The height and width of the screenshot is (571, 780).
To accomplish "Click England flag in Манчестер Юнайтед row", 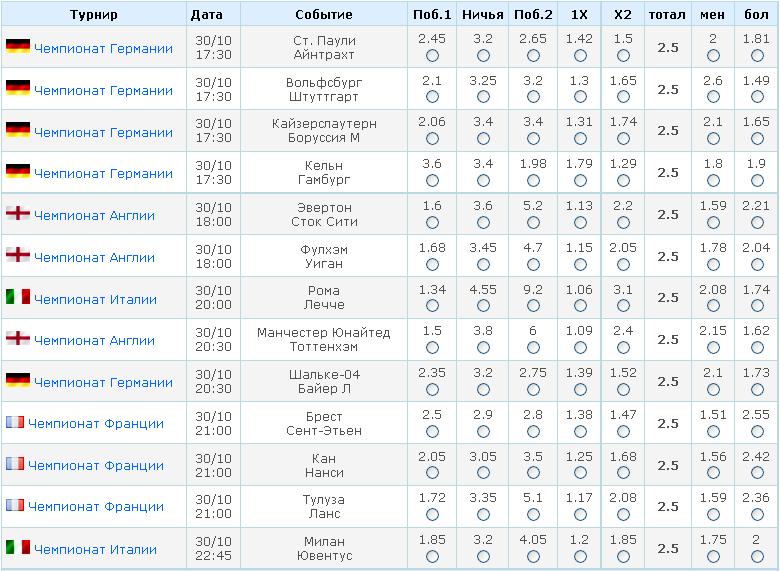I will click(18, 338).
